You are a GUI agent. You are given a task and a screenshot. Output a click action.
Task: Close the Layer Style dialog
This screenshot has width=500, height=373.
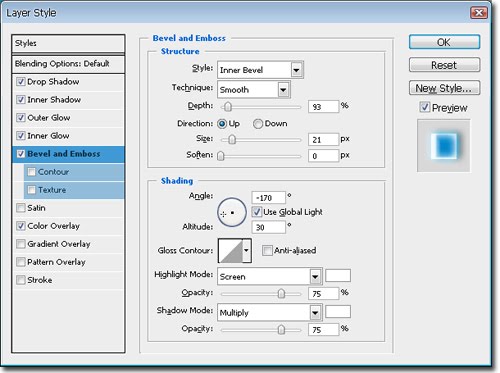click(479, 13)
